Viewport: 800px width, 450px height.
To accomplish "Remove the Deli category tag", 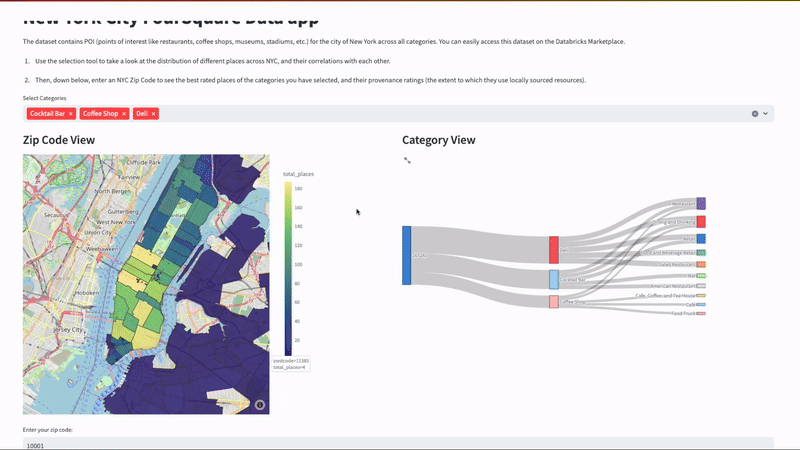I will point(153,114).
